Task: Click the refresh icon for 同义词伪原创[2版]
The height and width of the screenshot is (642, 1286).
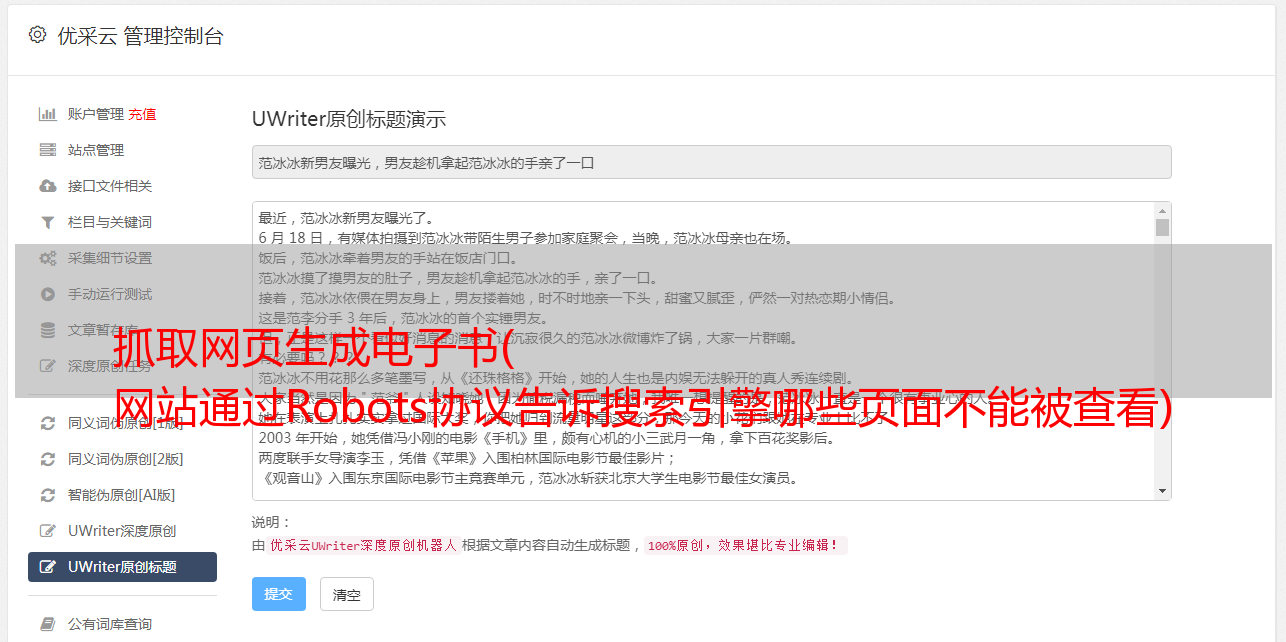Action: (47, 459)
